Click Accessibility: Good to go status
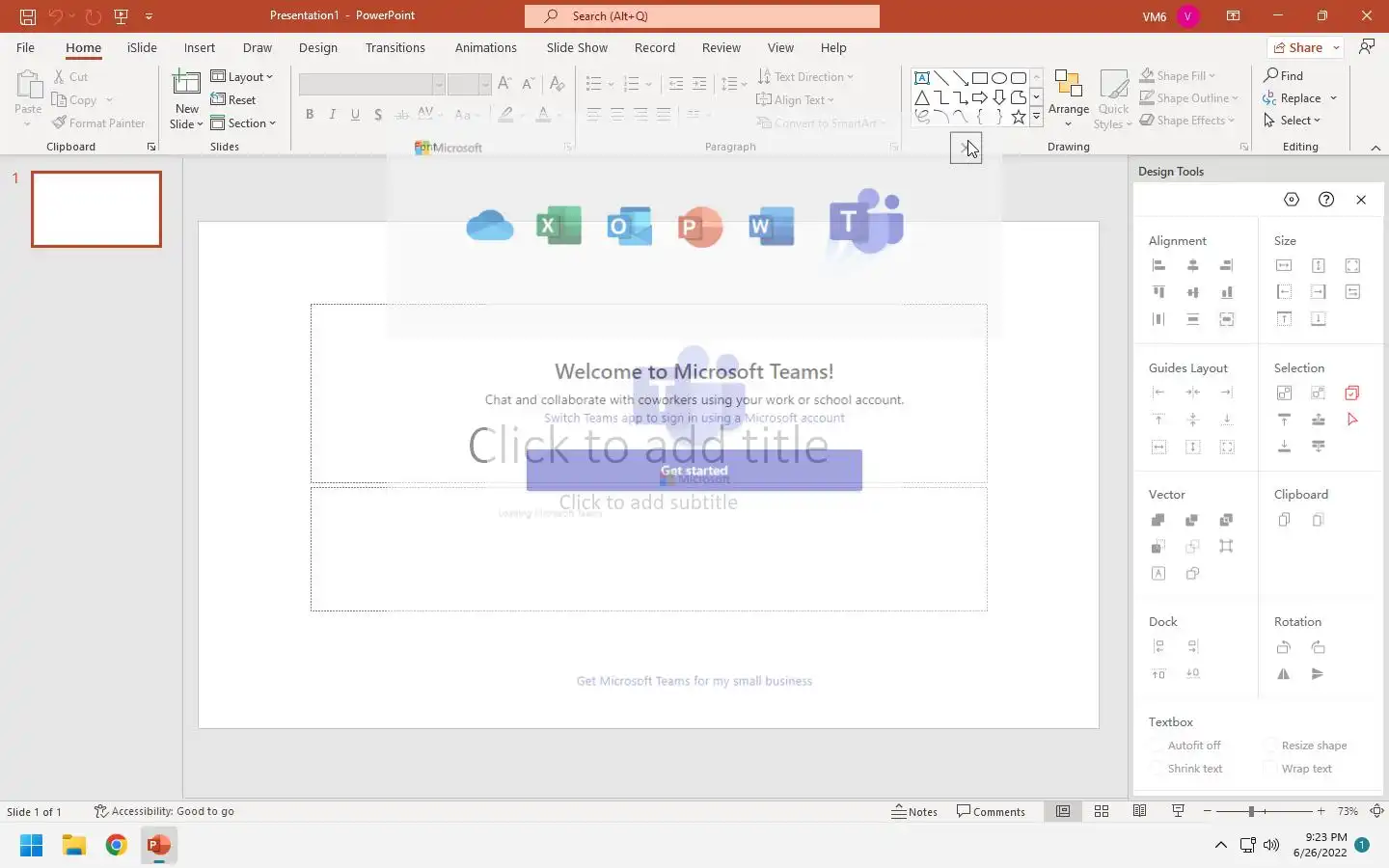1389x868 pixels. [x=164, y=811]
